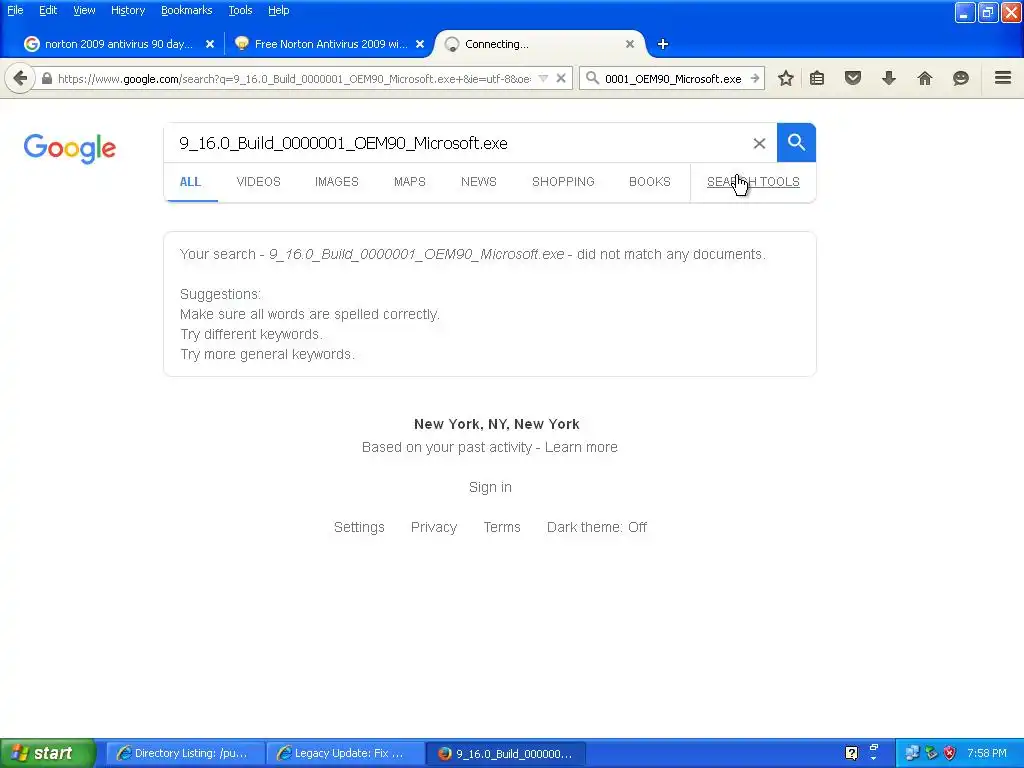Click the help question mark tray icon
This screenshot has height=768, width=1024.
851,754
